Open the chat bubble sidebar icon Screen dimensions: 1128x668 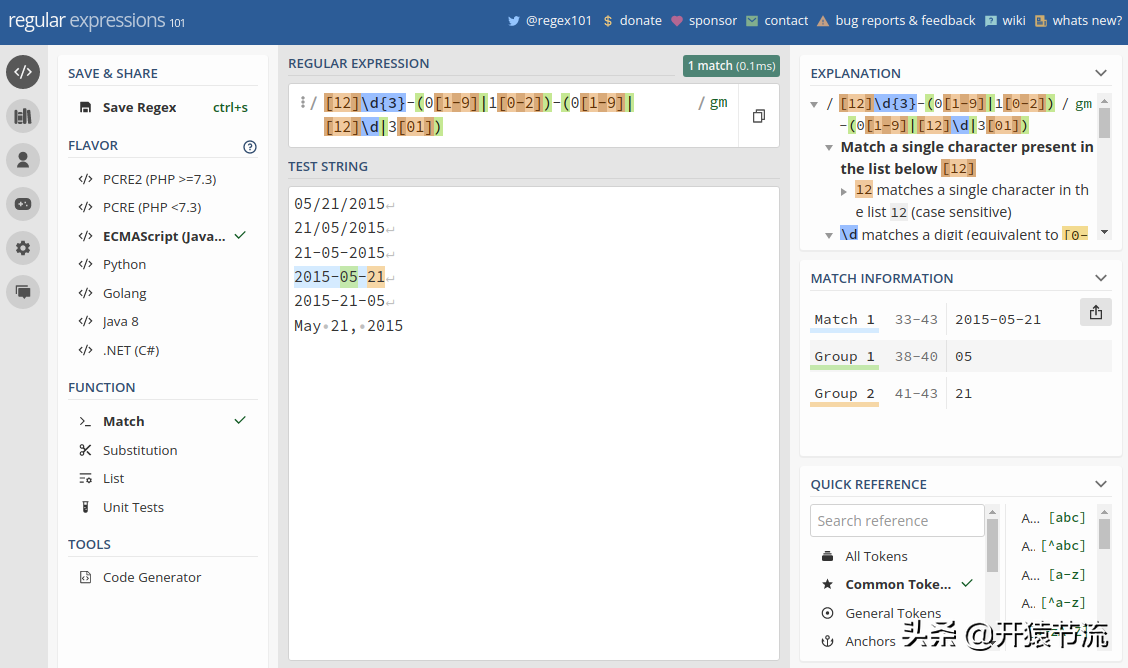click(x=23, y=292)
